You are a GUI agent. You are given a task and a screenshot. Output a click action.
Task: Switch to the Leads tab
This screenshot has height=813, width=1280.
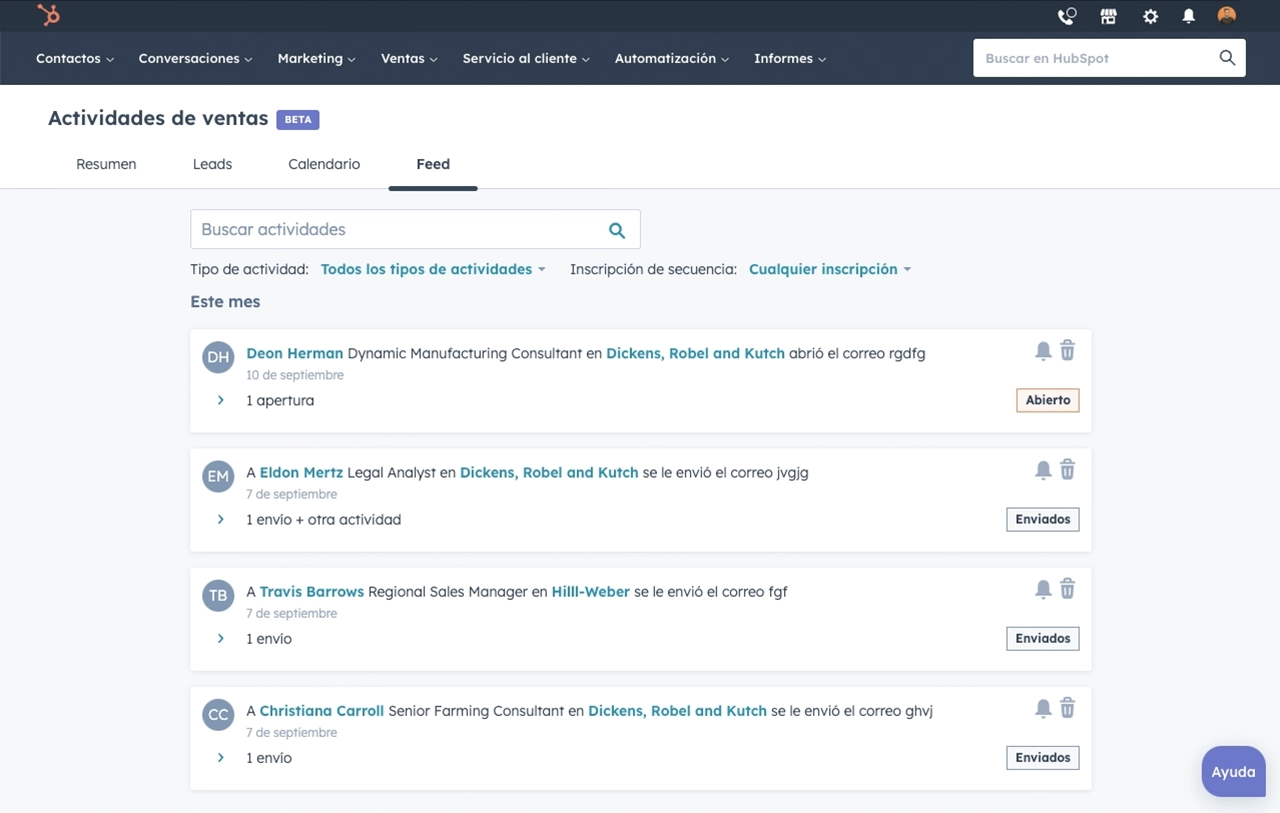(x=212, y=164)
